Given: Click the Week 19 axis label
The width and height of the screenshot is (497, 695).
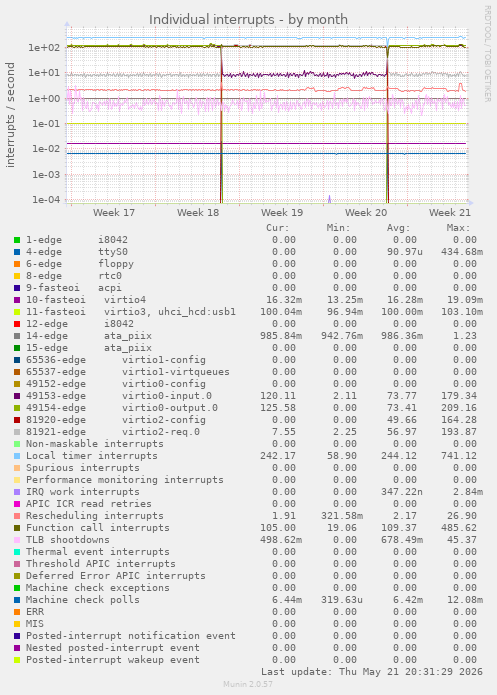Looking at the screenshot, I should (282, 213).
